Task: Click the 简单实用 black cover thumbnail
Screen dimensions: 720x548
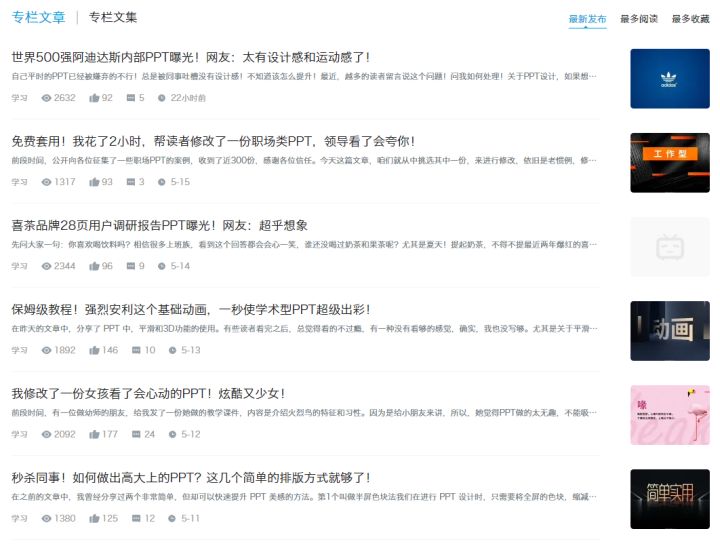Action: 670,499
